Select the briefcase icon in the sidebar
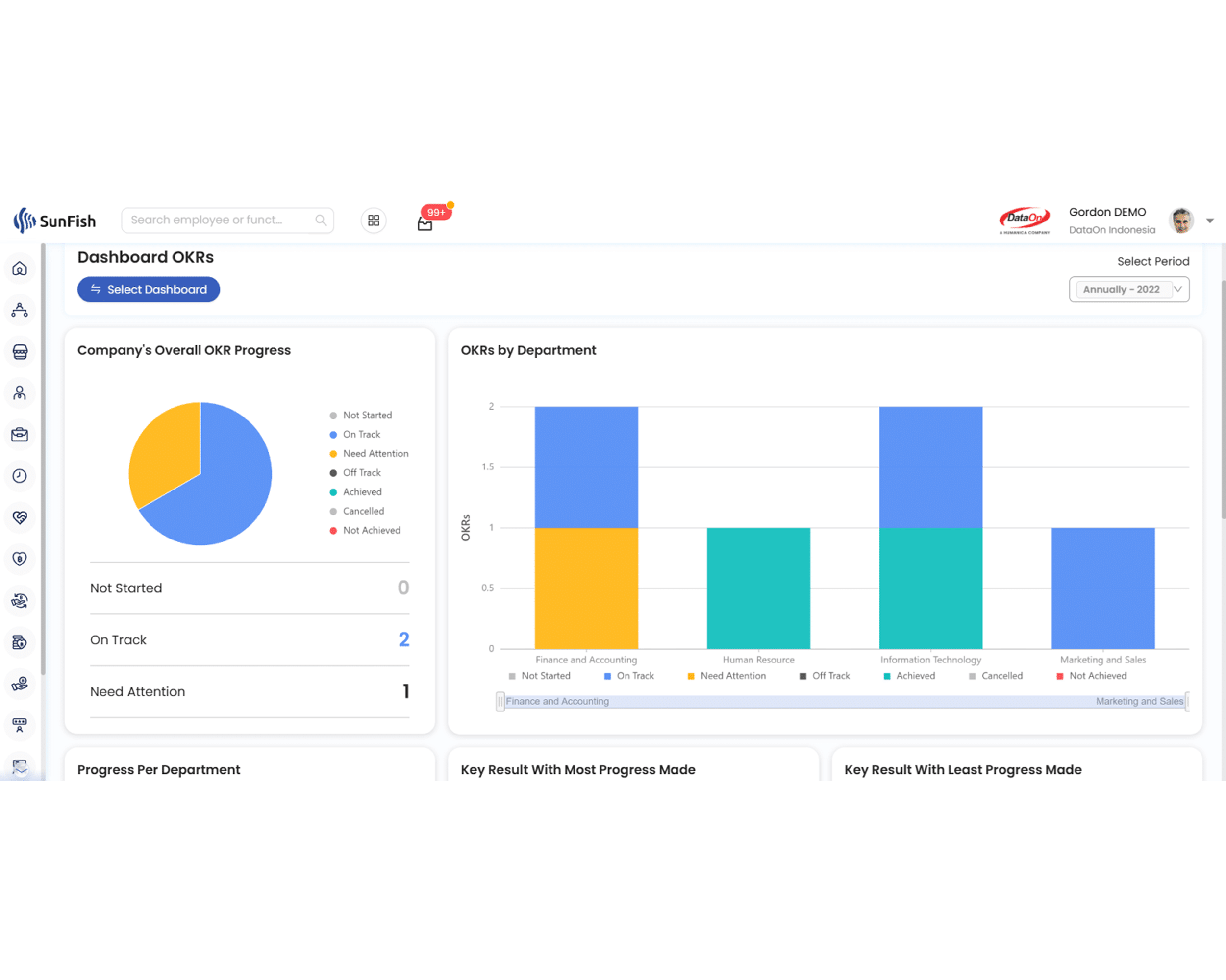Viewport: 1226px width, 980px height. pyautogui.click(x=20, y=435)
